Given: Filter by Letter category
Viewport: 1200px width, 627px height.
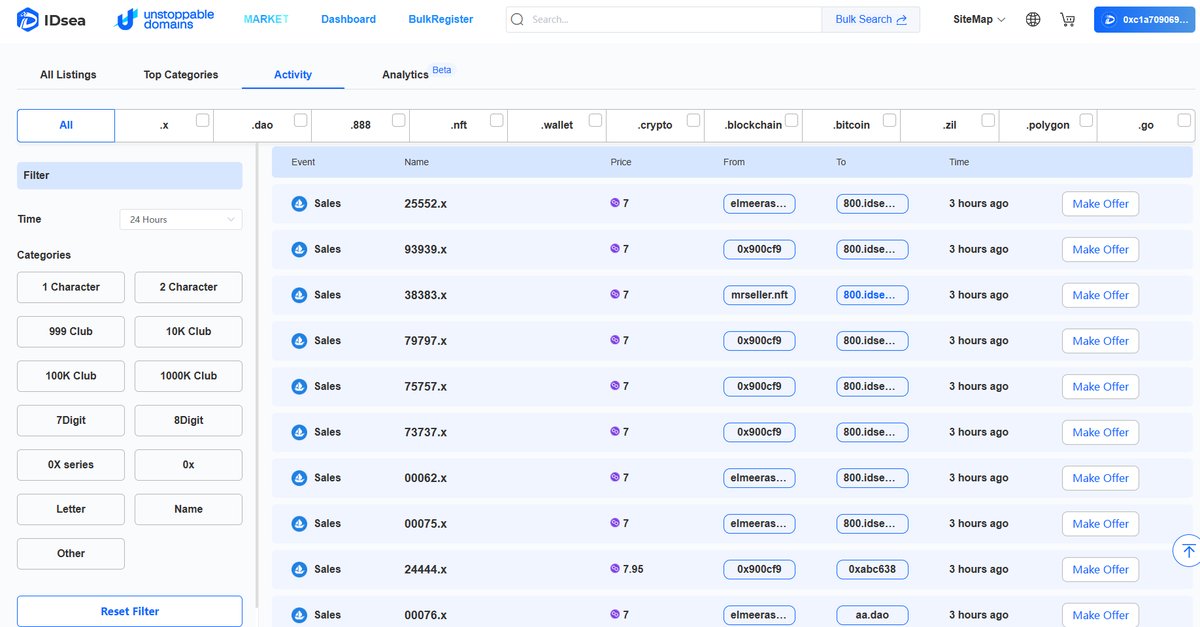Looking at the screenshot, I should coord(71,509).
